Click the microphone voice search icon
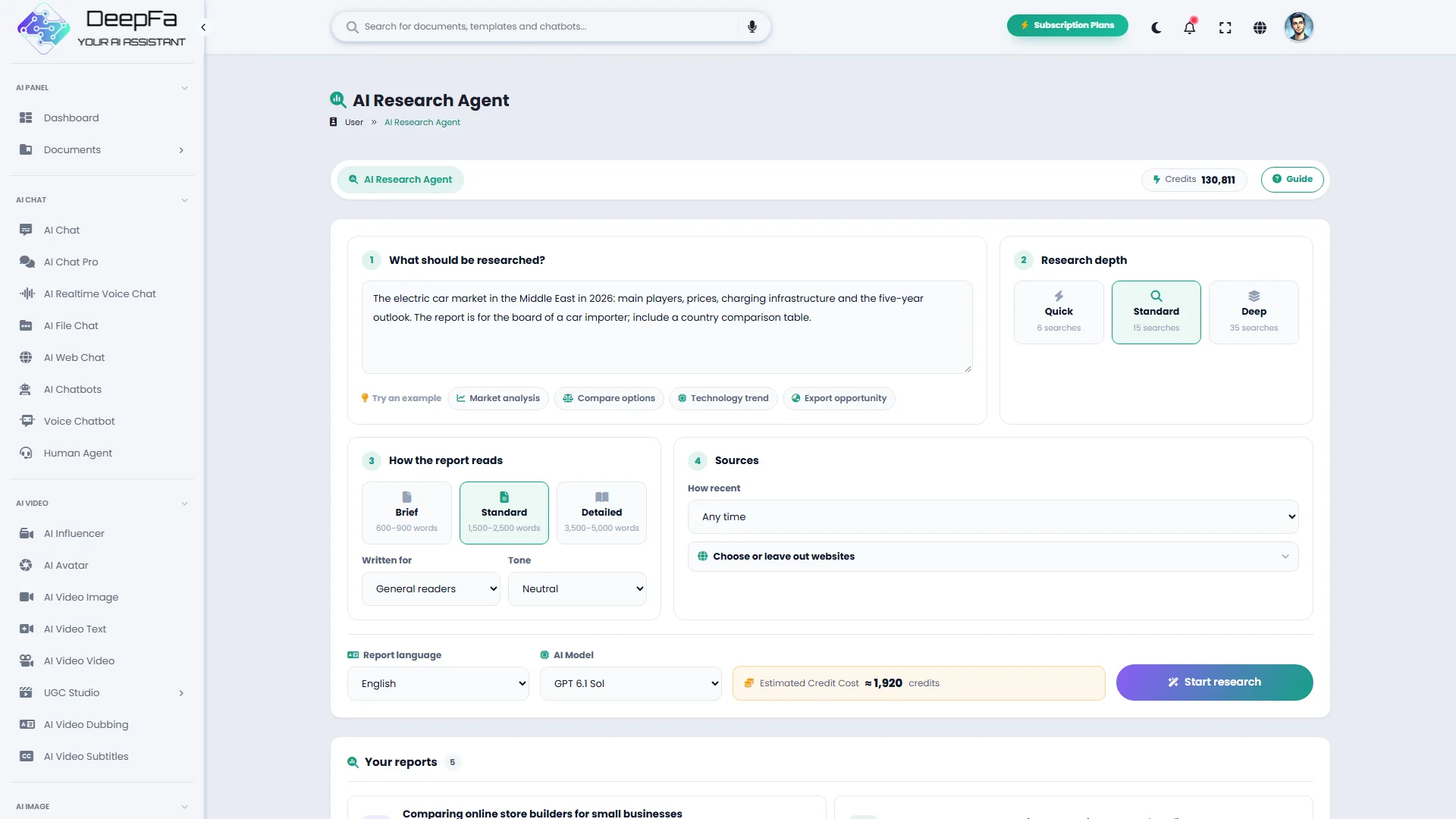 pyautogui.click(x=752, y=27)
